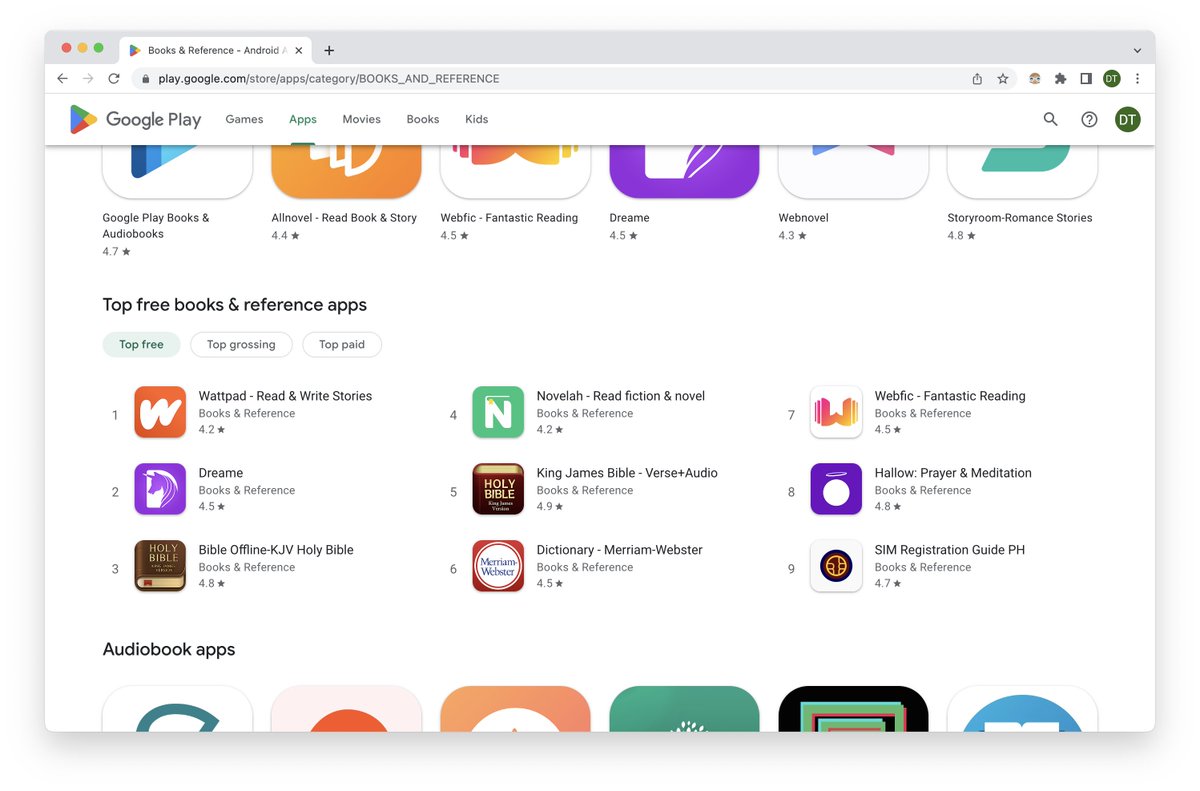Open a new browser tab

point(329,50)
